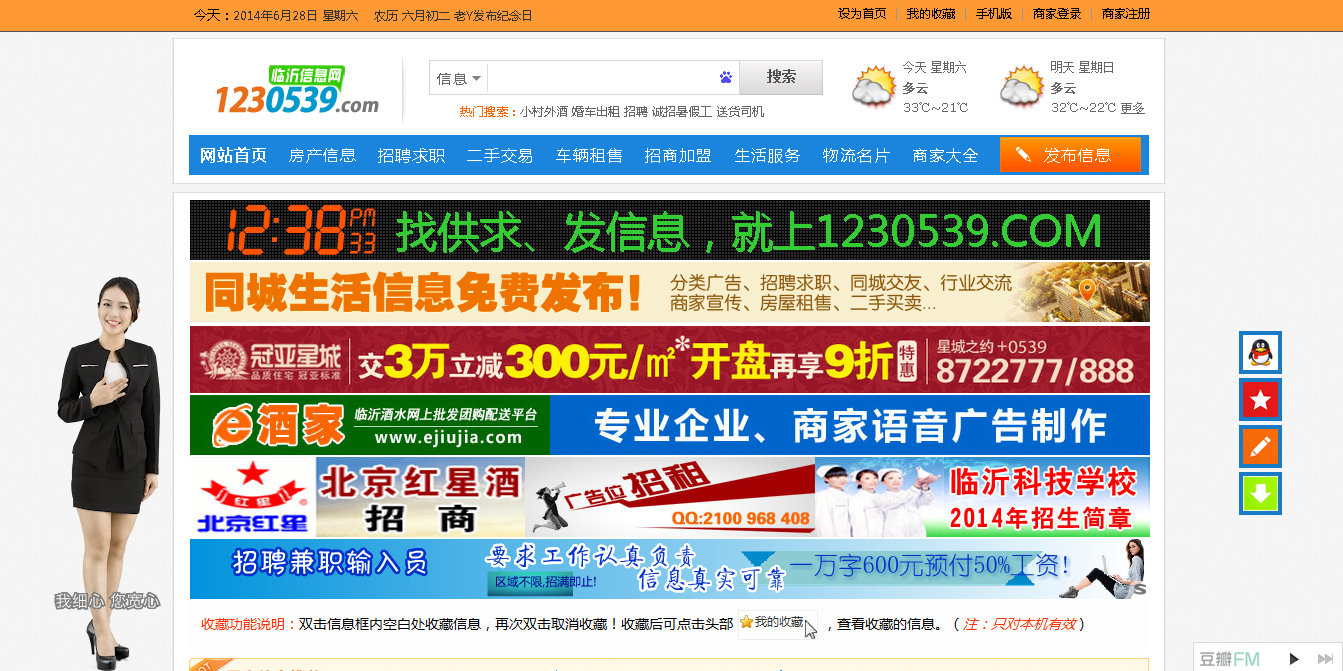This screenshot has width=1343, height=671.
Task: Click tomorrow's cloudy weather icon
Action: (1021, 87)
